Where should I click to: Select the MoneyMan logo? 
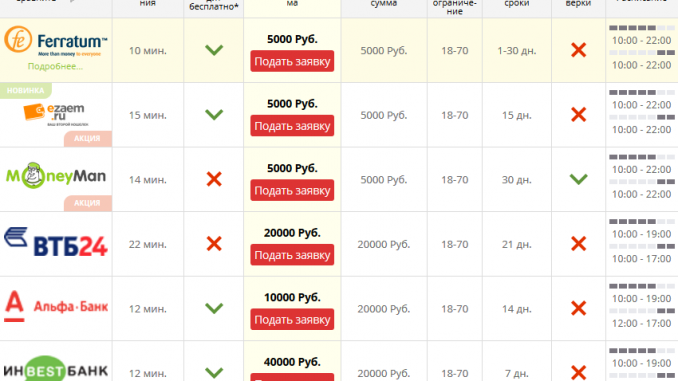(x=56, y=176)
